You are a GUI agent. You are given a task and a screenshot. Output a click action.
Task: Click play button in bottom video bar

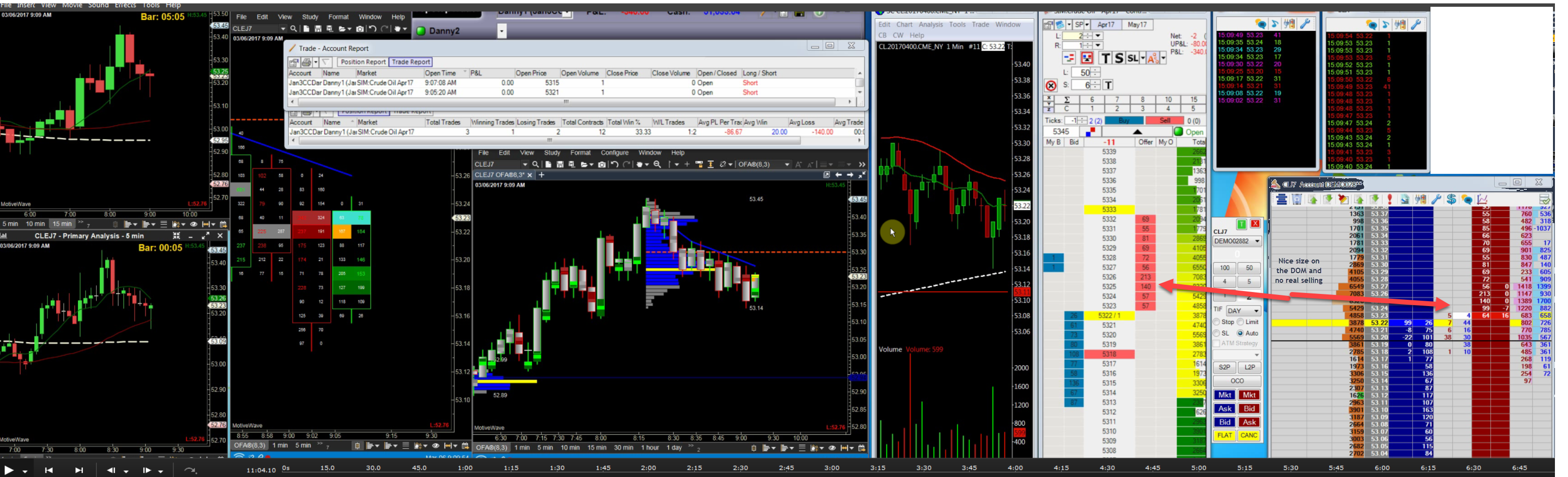pos(9,470)
